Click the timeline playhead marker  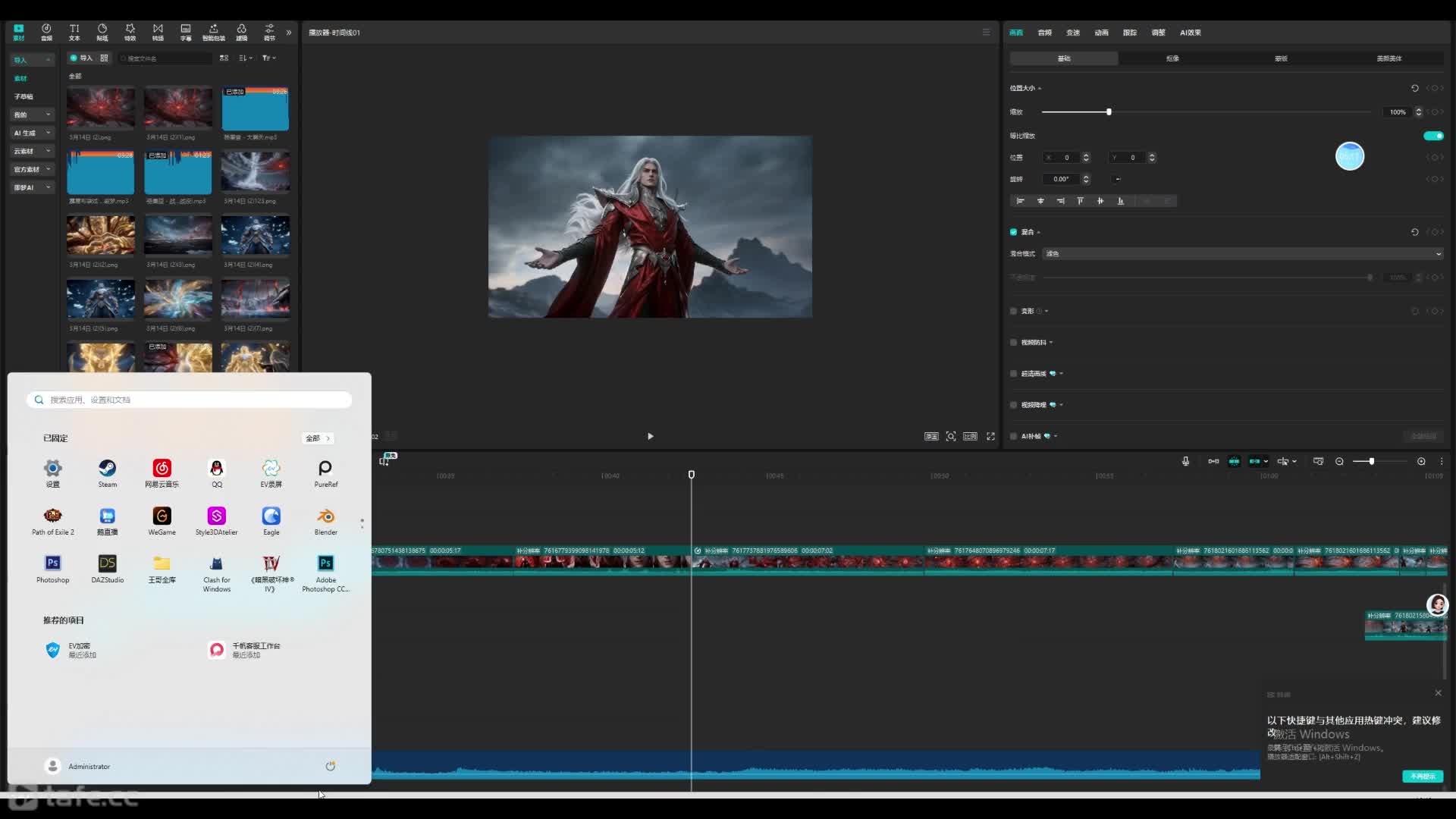pos(691,475)
